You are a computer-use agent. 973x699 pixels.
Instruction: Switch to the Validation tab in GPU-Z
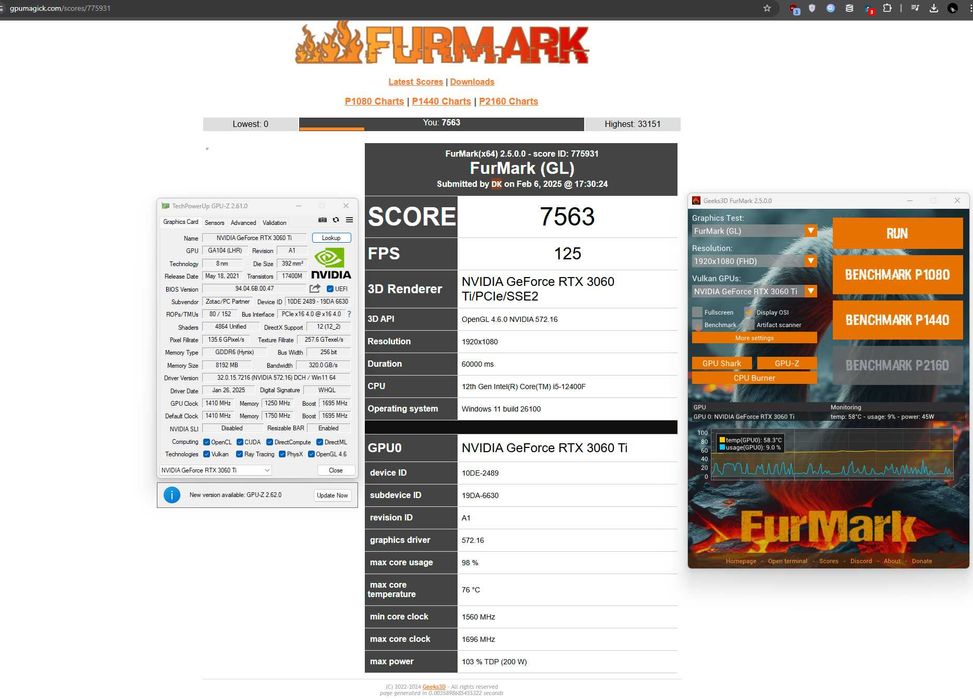[x=274, y=222]
